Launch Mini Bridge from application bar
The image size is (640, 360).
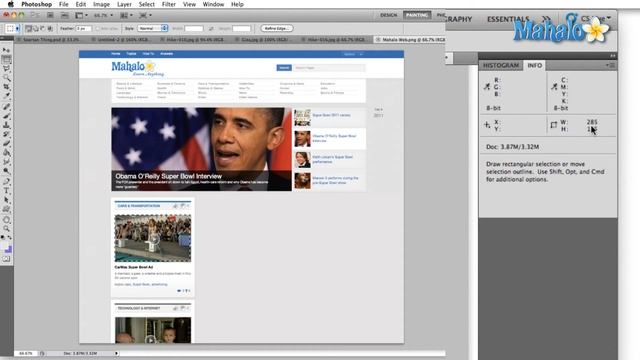[64, 16]
